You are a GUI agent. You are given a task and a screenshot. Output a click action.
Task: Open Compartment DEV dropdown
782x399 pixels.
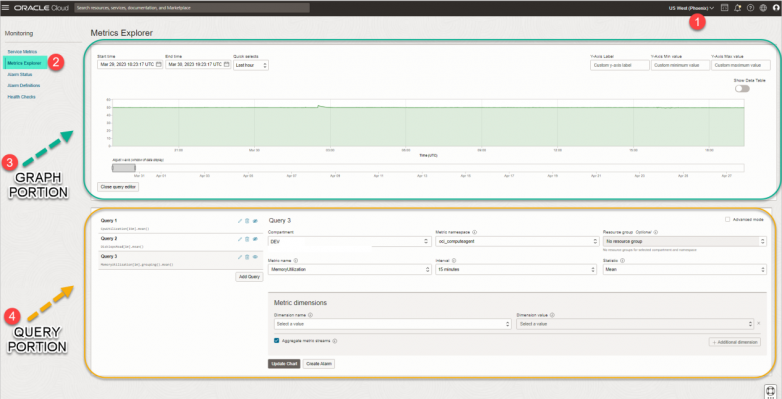[349, 241]
